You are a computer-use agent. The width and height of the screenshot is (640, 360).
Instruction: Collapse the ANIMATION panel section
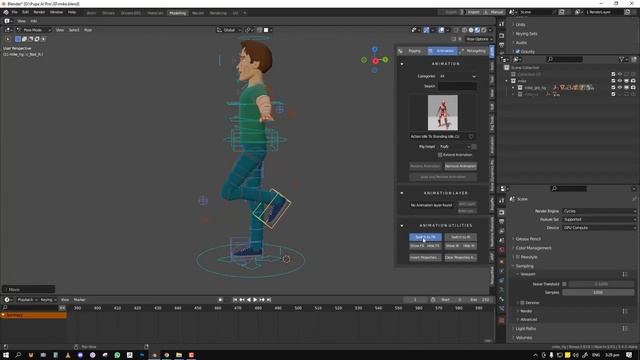click(402, 64)
